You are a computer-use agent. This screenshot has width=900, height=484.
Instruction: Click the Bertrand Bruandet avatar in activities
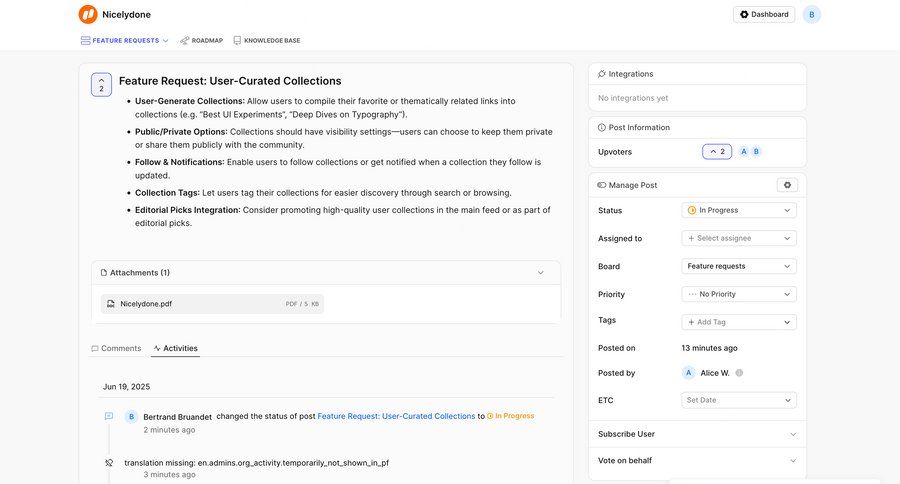click(x=131, y=417)
